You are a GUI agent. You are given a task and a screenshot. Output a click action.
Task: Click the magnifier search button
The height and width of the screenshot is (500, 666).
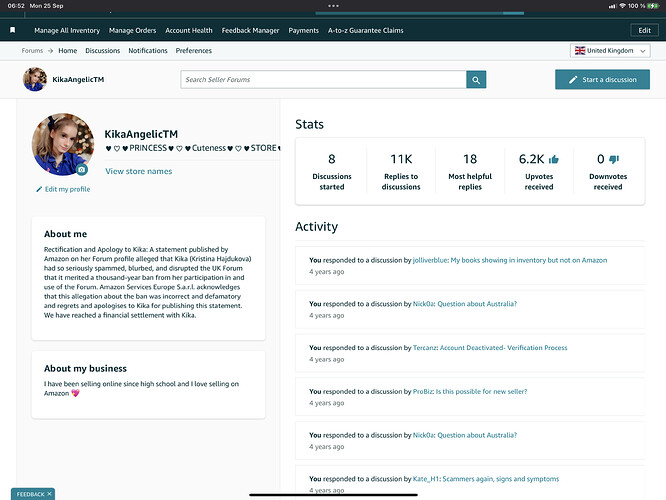click(476, 79)
